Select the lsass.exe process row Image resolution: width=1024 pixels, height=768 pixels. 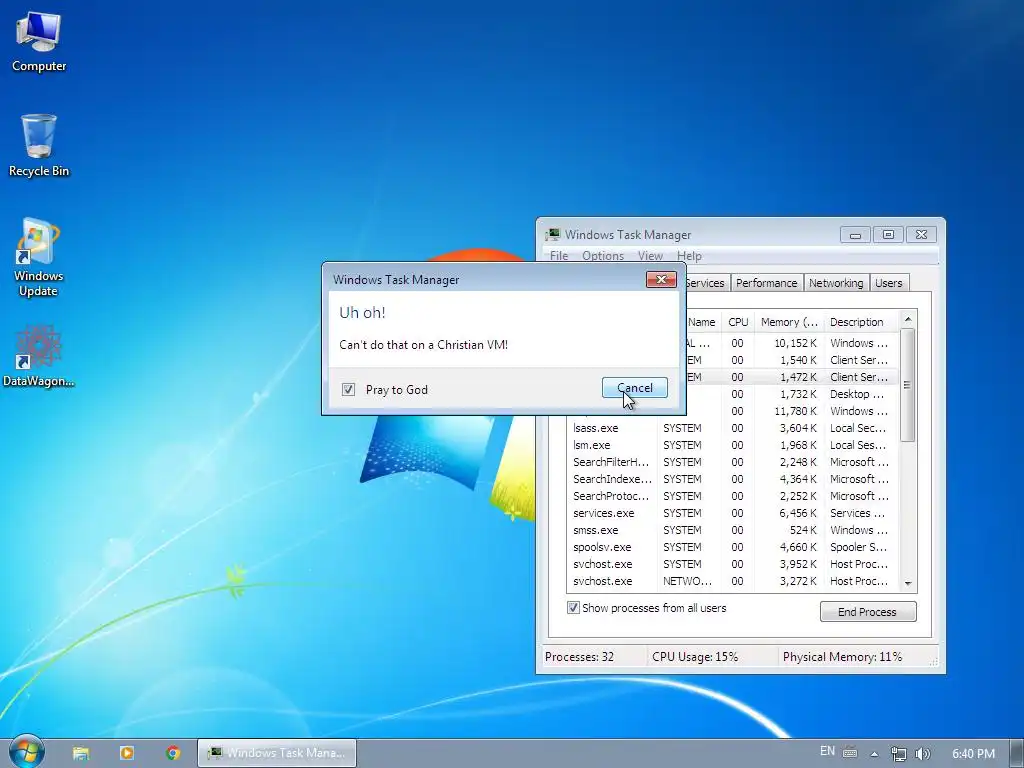click(x=732, y=428)
